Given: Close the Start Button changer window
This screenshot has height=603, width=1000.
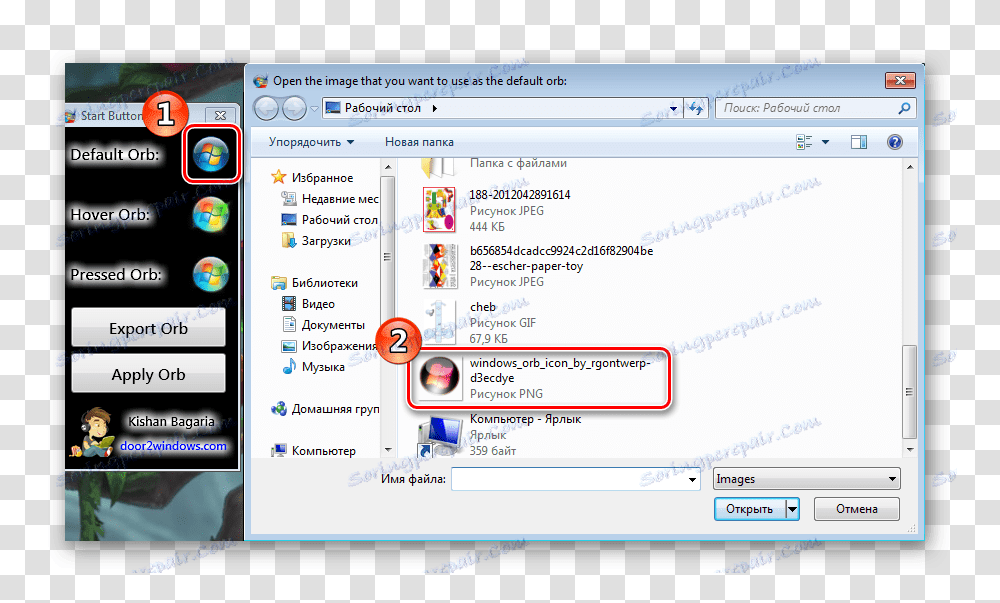Looking at the screenshot, I should [220, 115].
